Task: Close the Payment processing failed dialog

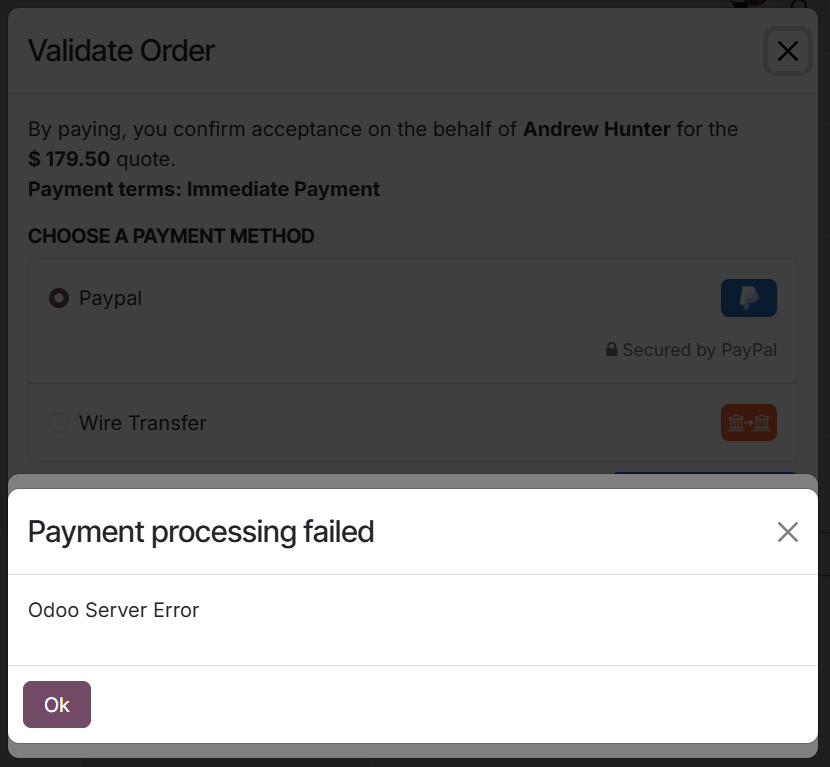Action: [788, 532]
